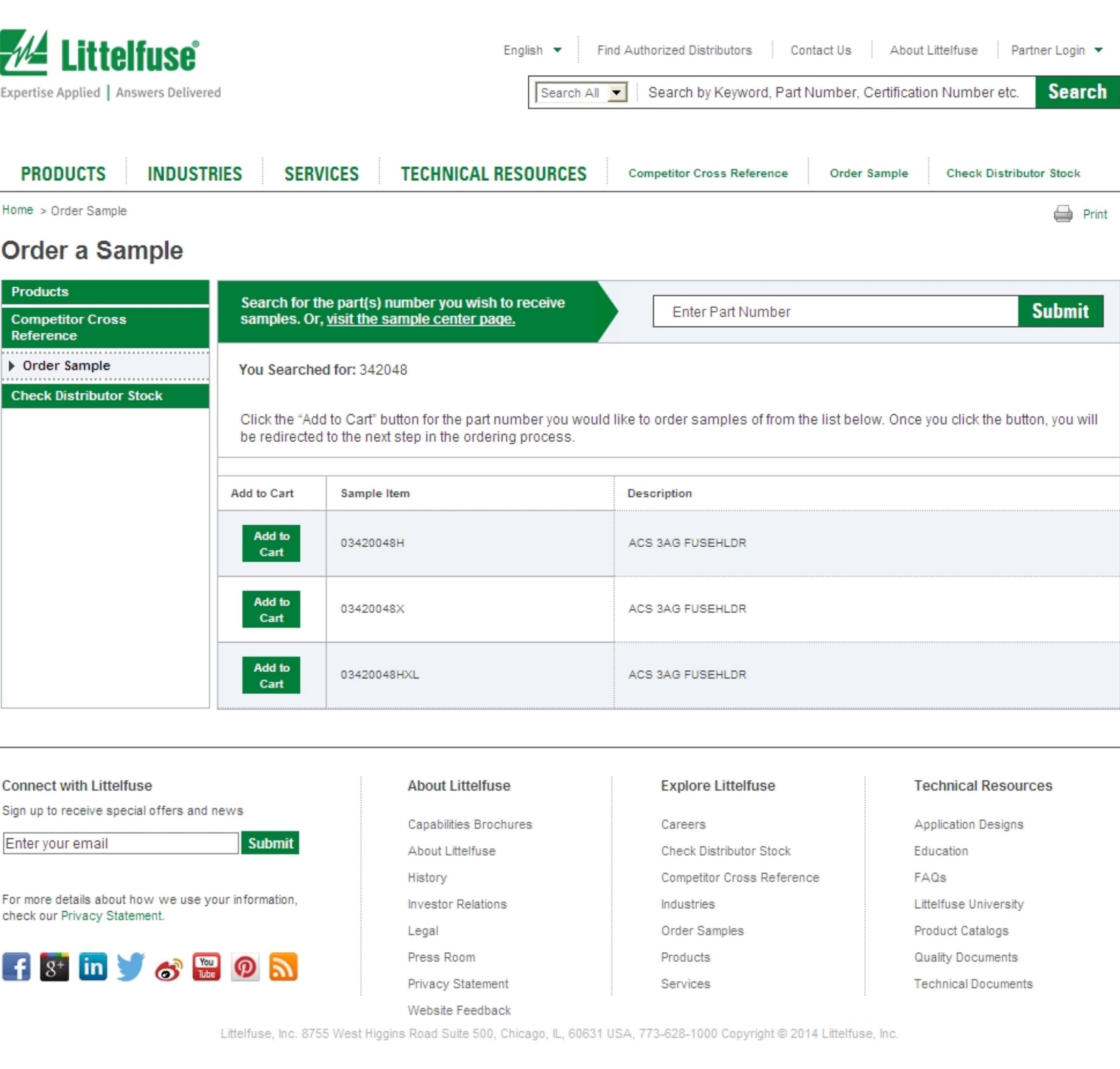Open the SERVICES main menu
The image size is (1120, 1069).
coord(322,173)
